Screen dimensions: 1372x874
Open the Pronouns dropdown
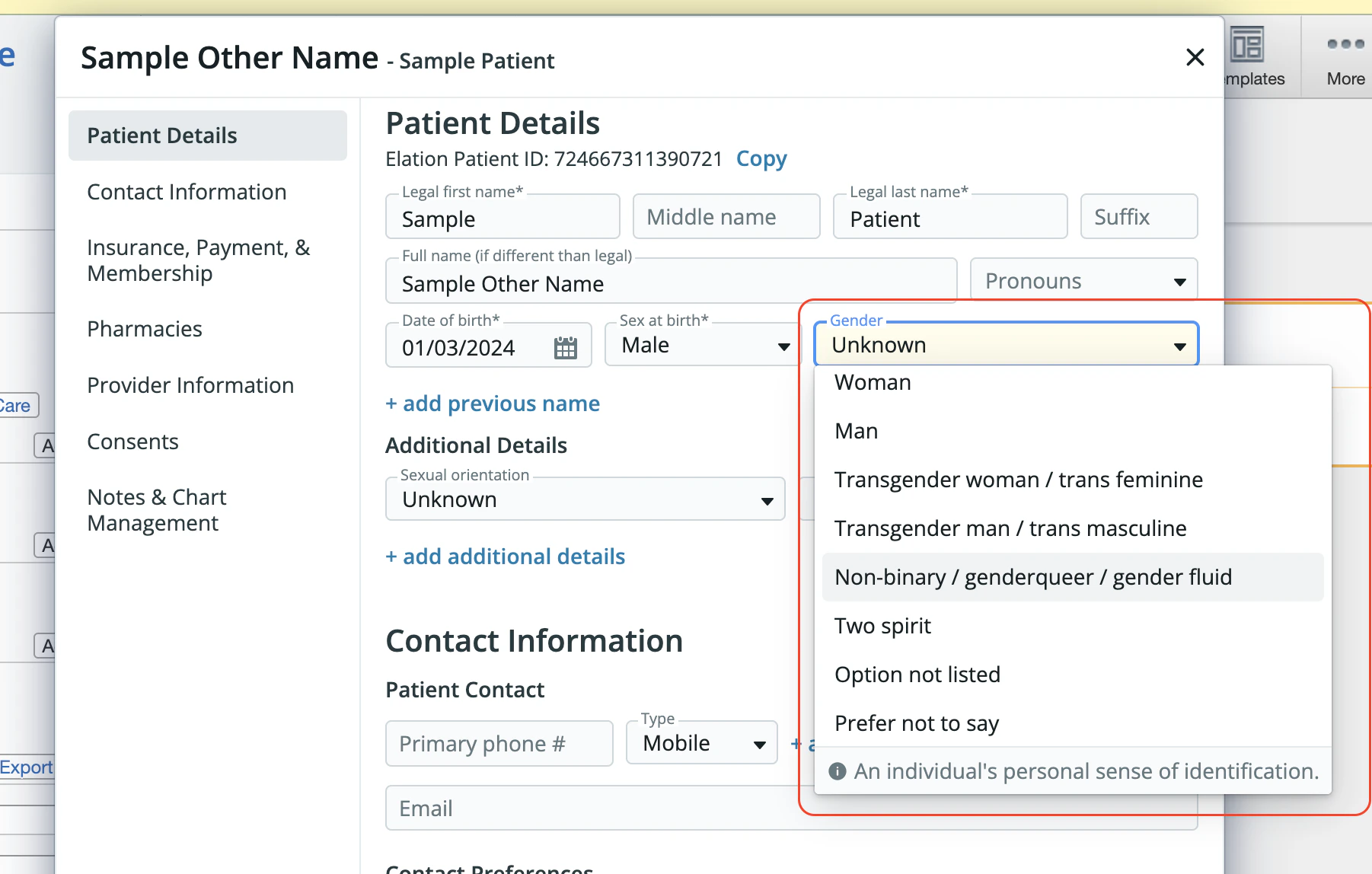pos(1084,281)
